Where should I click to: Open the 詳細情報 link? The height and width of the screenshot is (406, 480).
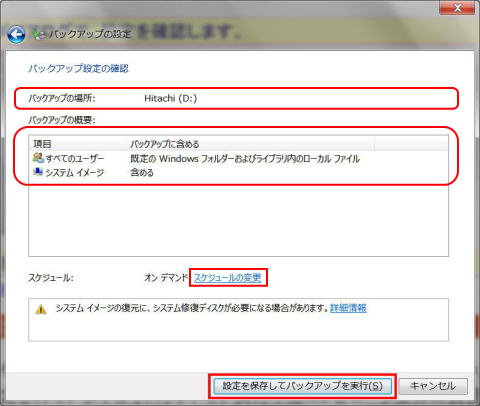tap(348, 308)
